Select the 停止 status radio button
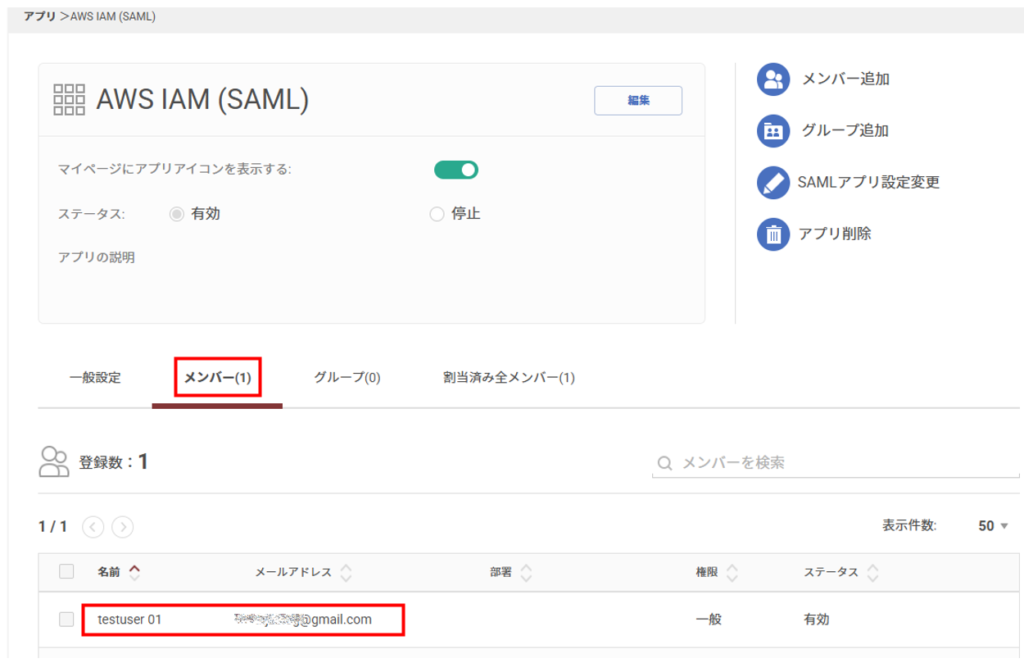The image size is (1024, 663). point(436,214)
